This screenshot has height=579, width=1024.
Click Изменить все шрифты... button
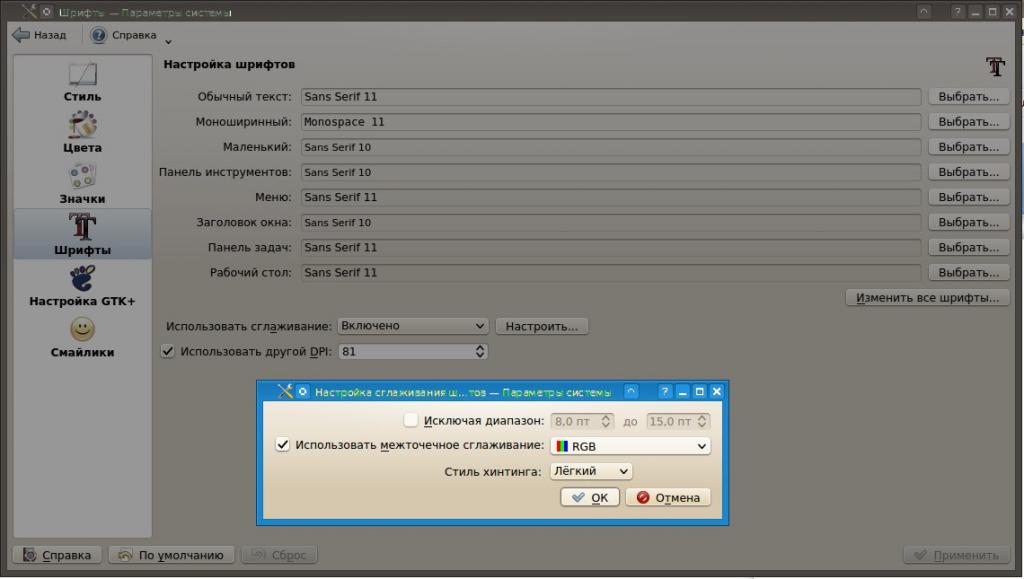click(927, 298)
